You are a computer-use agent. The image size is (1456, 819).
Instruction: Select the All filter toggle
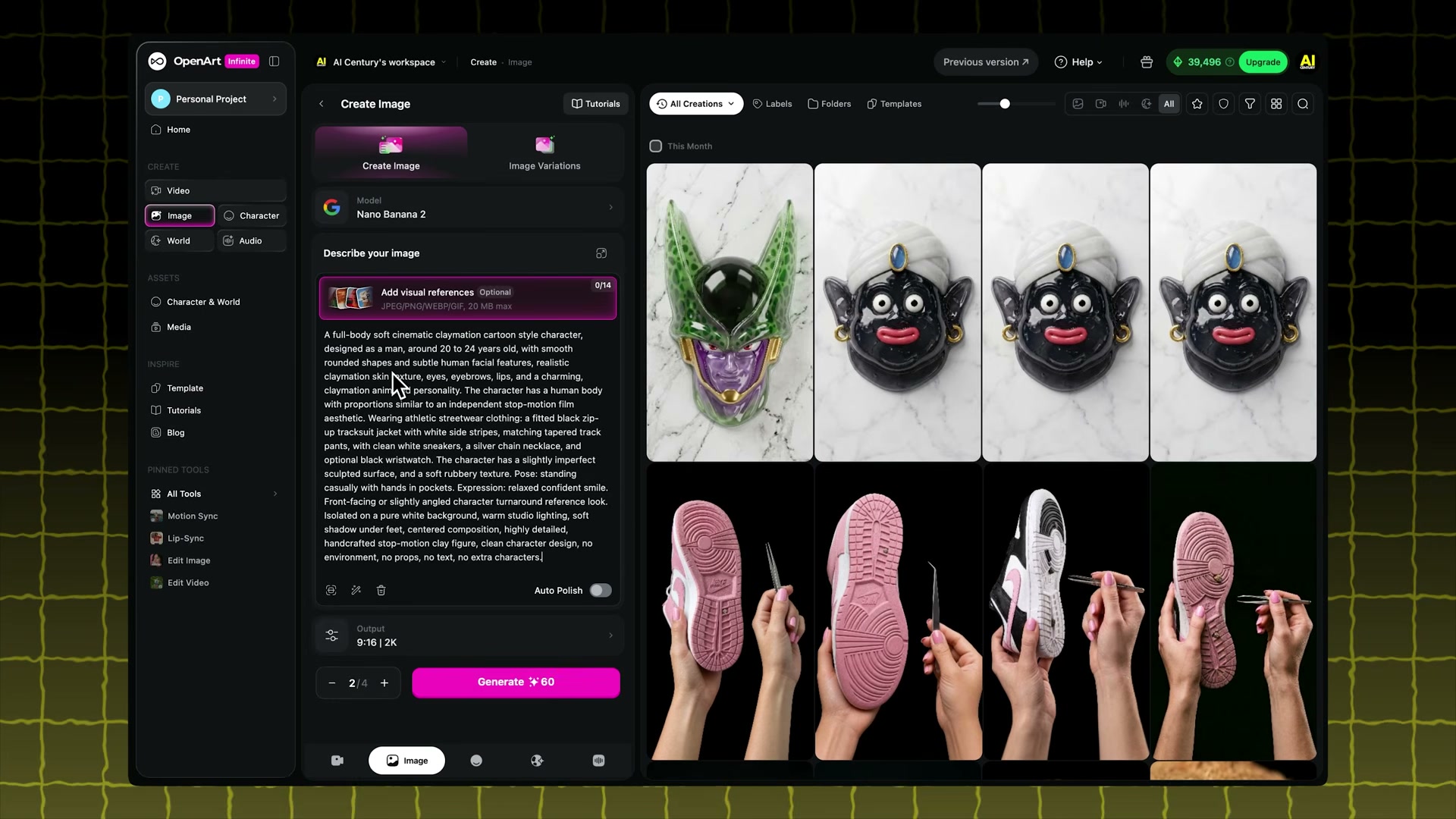pyautogui.click(x=1169, y=104)
